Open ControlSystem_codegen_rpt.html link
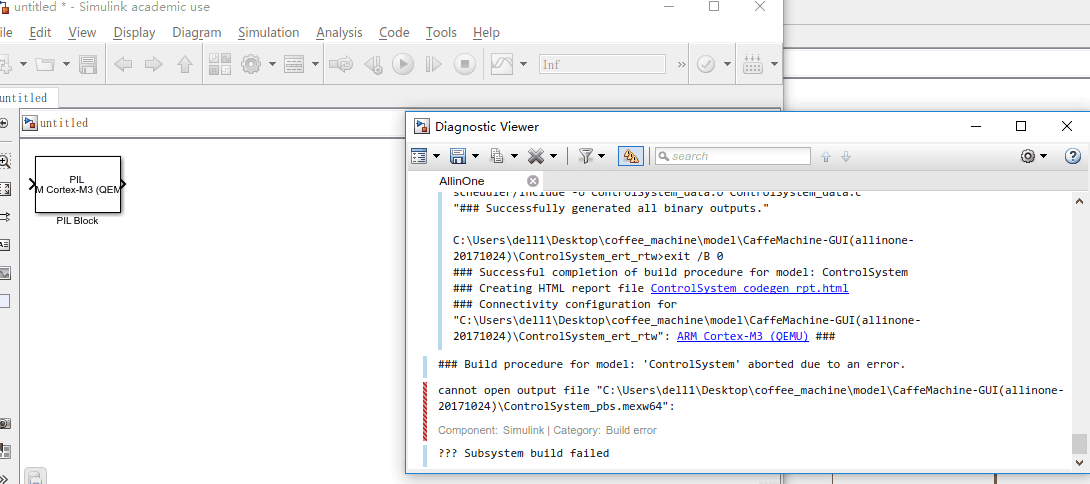Screen dimensions: 1090x484 click(749, 288)
